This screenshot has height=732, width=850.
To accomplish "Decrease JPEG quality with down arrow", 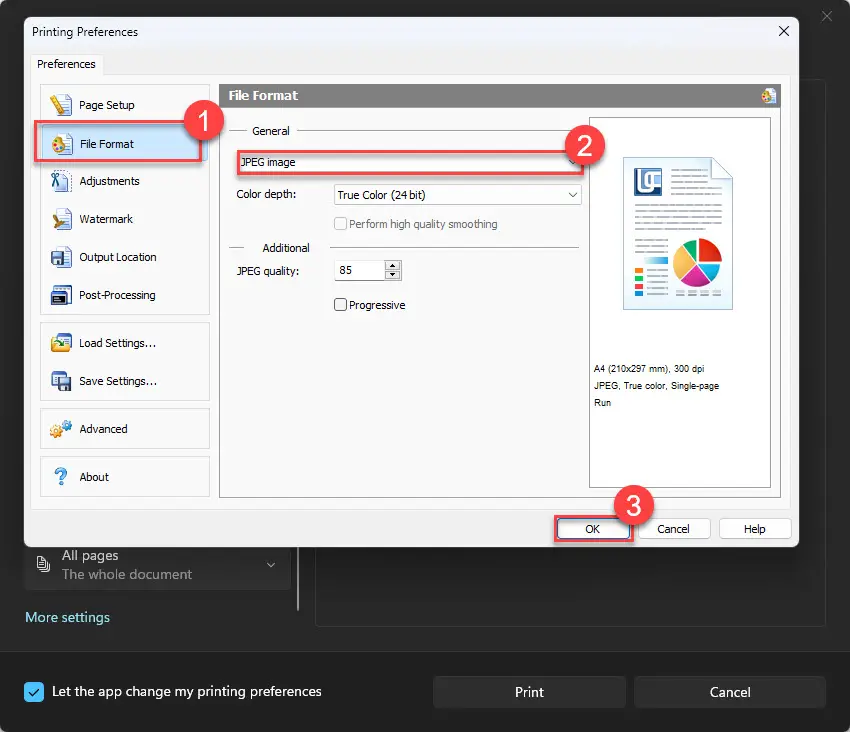I will coord(392,275).
